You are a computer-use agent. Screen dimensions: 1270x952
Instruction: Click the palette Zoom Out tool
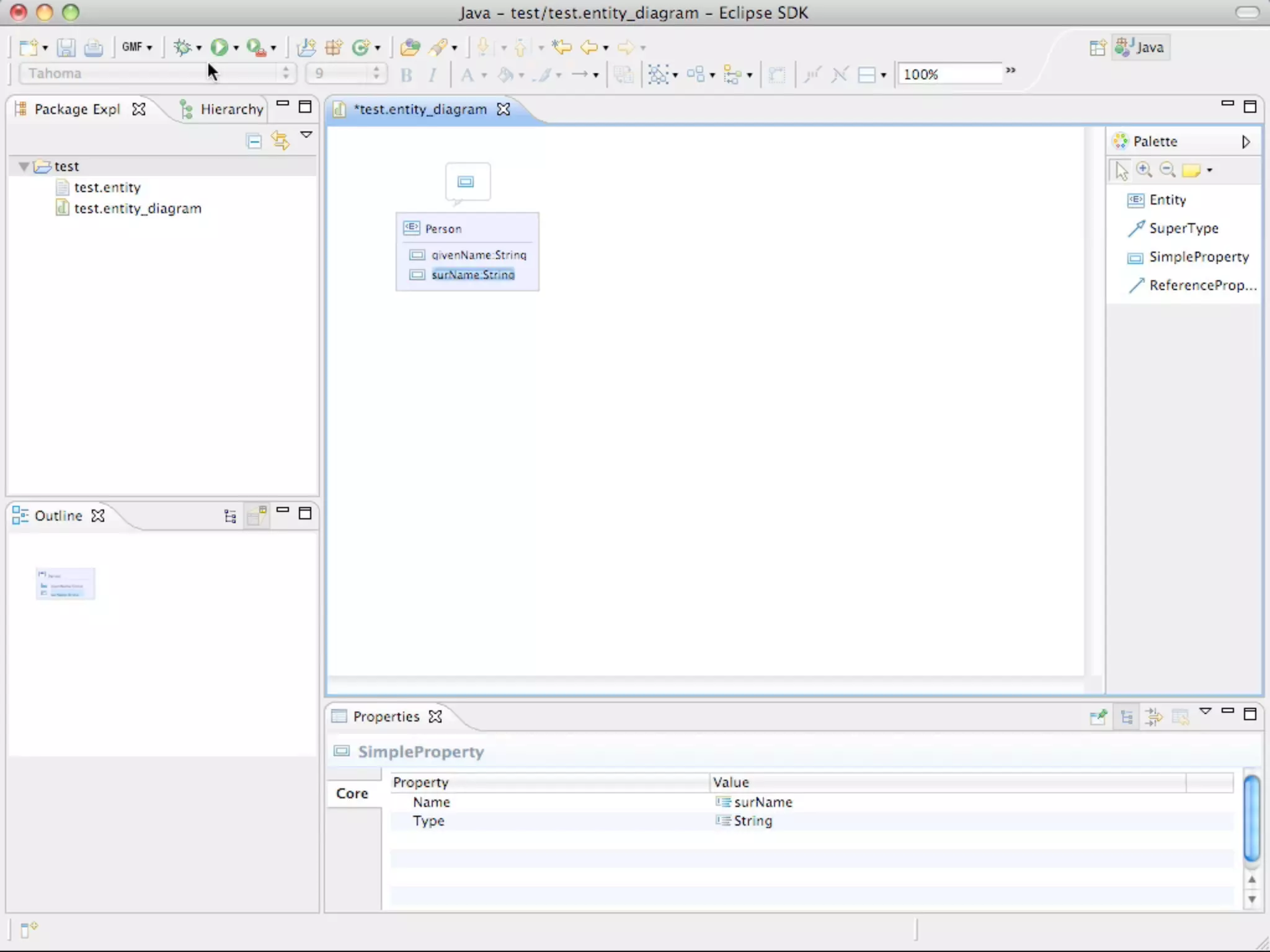coord(1167,169)
